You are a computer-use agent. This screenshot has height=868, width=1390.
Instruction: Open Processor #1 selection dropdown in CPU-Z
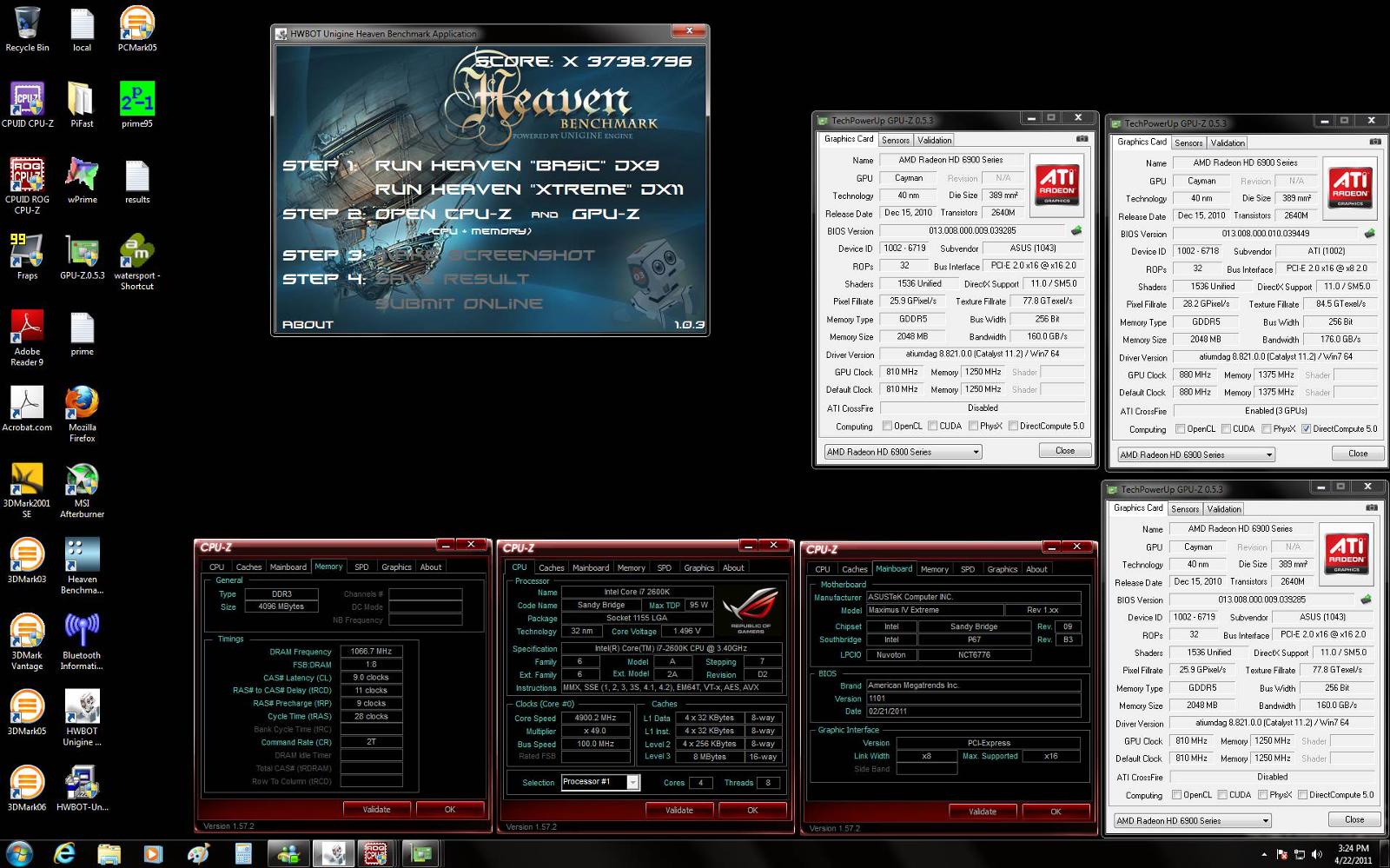point(632,782)
